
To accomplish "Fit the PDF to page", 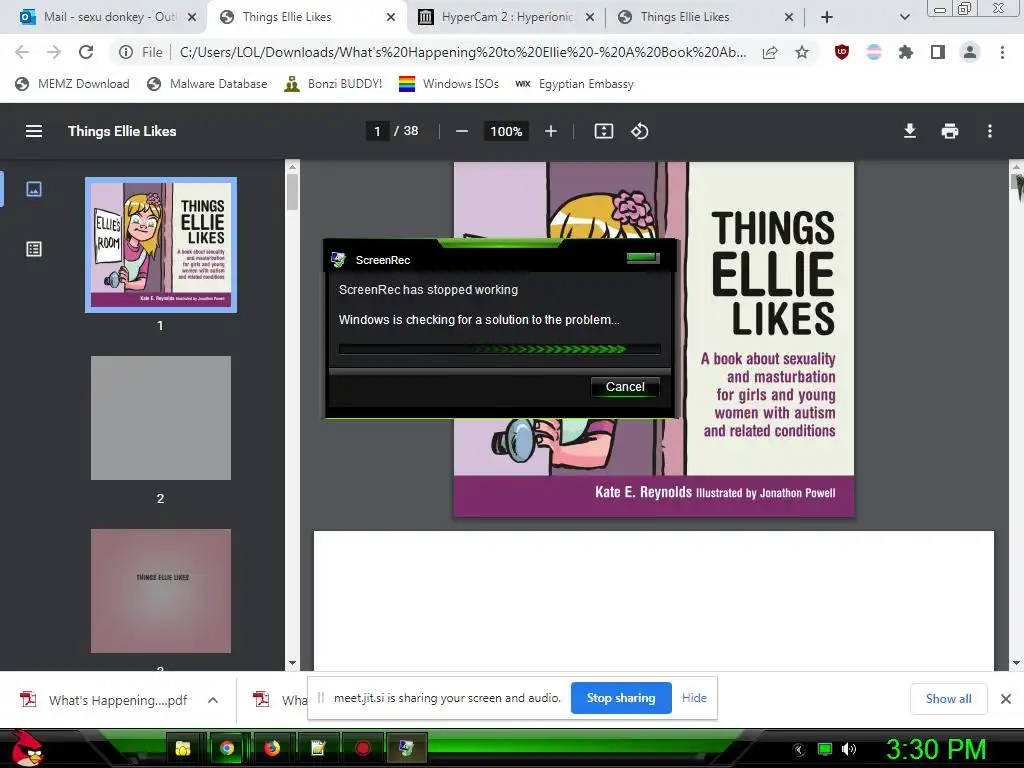I will pos(603,131).
